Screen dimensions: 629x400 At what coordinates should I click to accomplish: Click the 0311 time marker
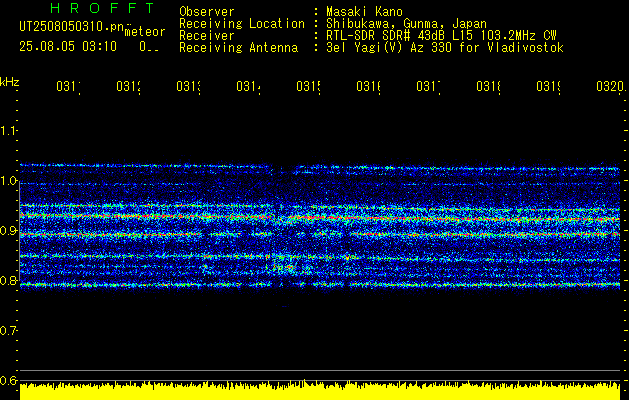click(x=68, y=86)
